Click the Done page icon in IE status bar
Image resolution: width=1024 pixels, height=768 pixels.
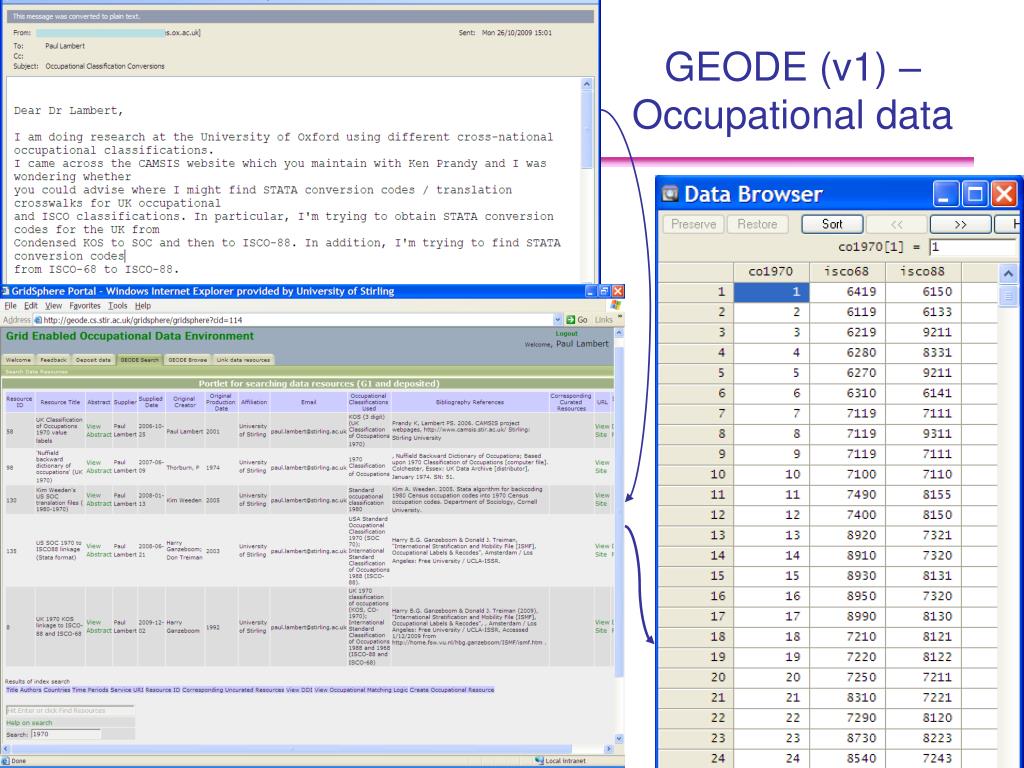[x=6, y=761]
